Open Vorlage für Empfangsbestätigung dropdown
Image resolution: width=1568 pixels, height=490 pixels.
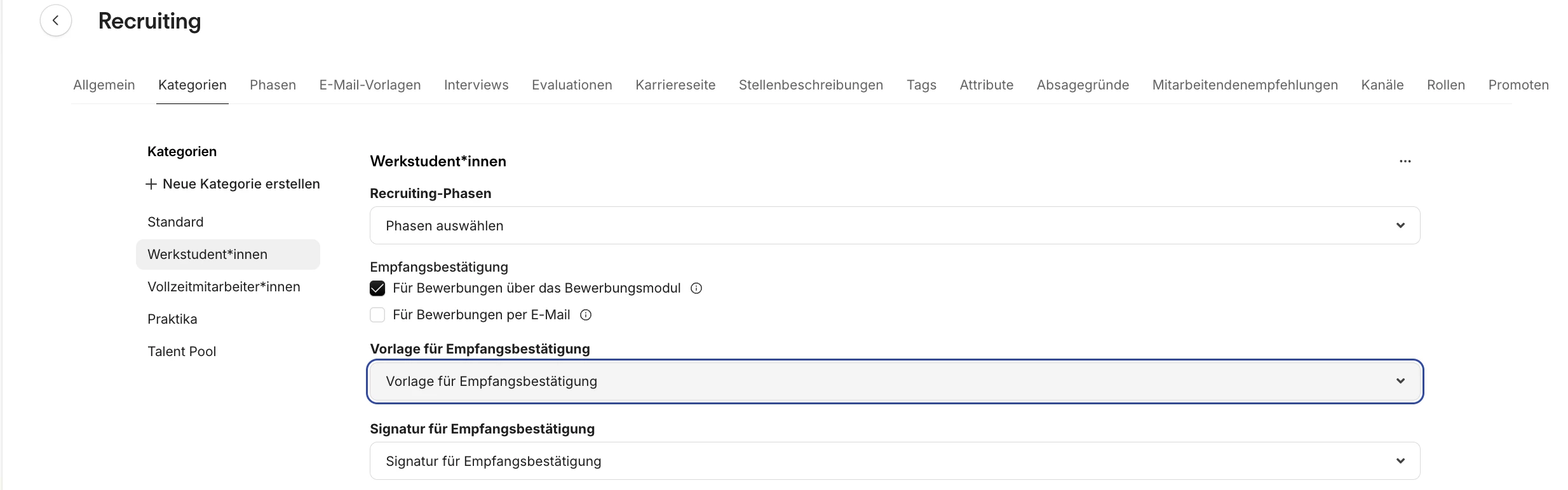[895, 381]
